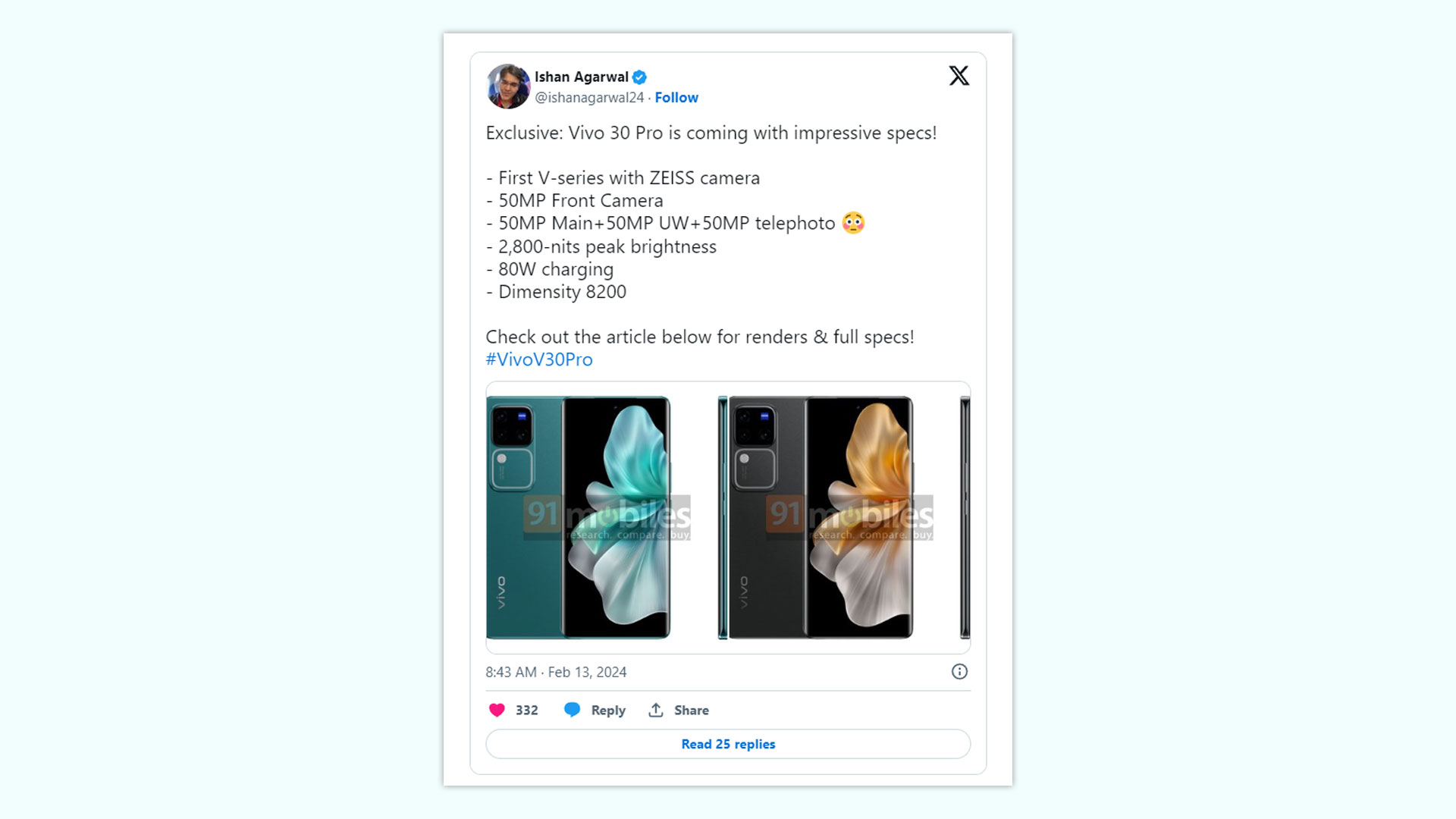Click the Follow button next to username
Image resolution: width=1456 pixels, height=819 pixels.
(x=677, y=97)
